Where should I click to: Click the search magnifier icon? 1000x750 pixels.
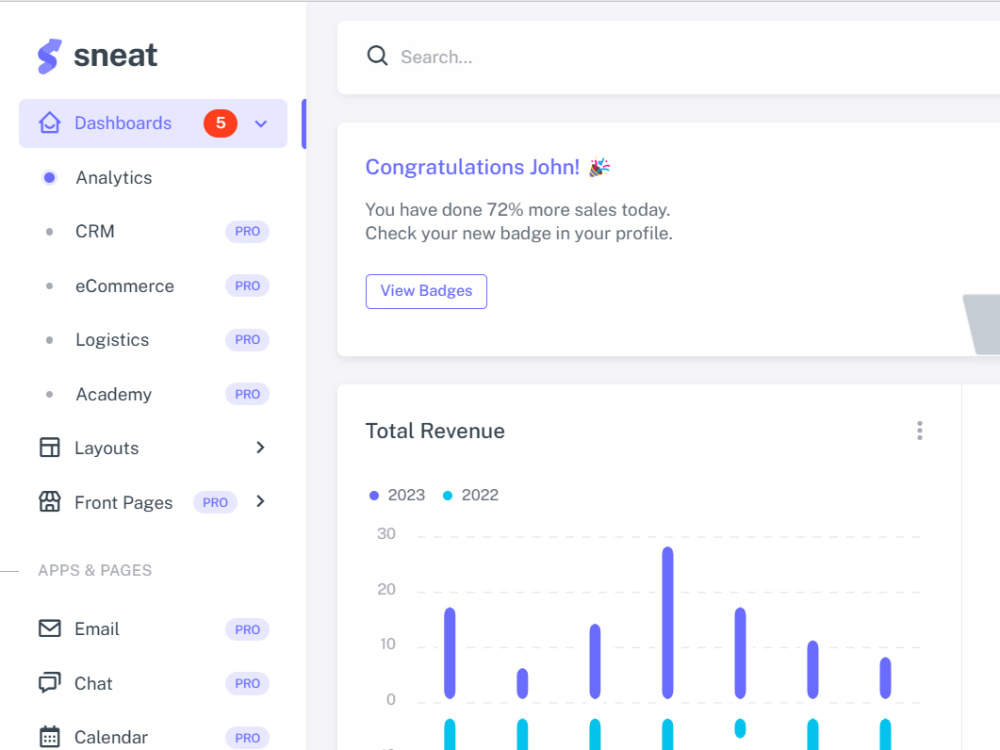coord(378,56)
